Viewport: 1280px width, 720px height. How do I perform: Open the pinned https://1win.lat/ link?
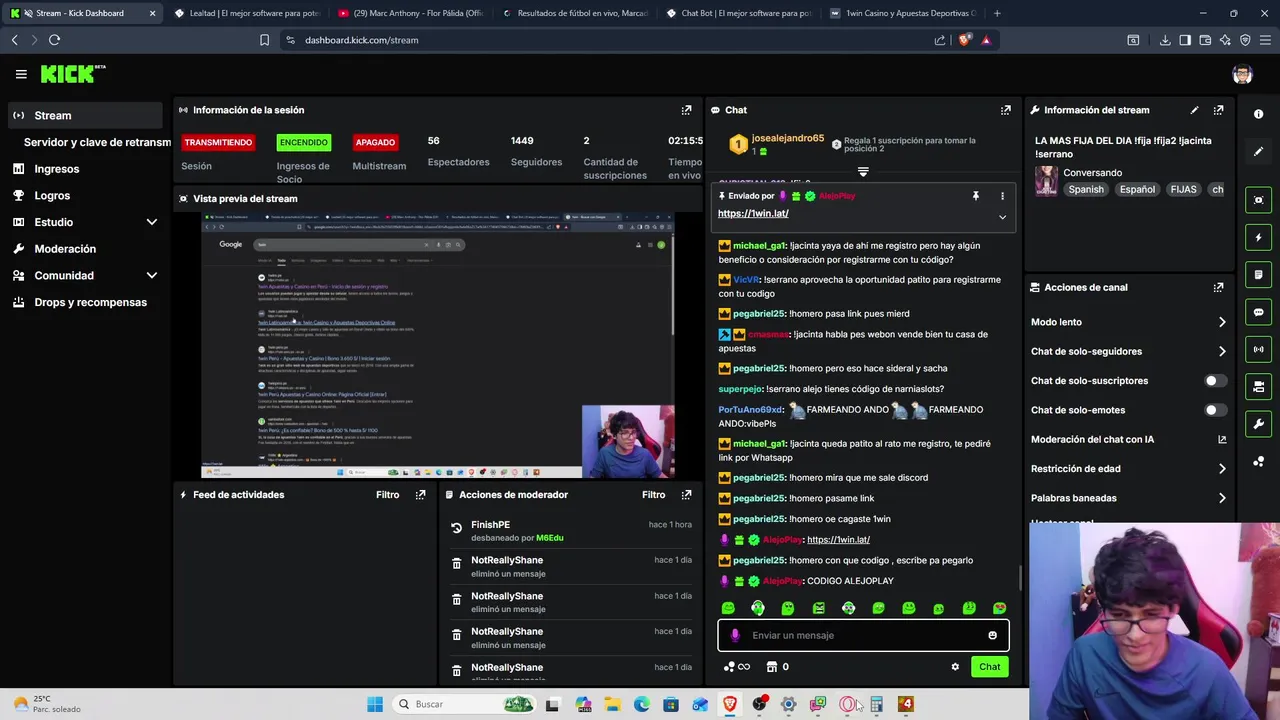tap(753, 213)
